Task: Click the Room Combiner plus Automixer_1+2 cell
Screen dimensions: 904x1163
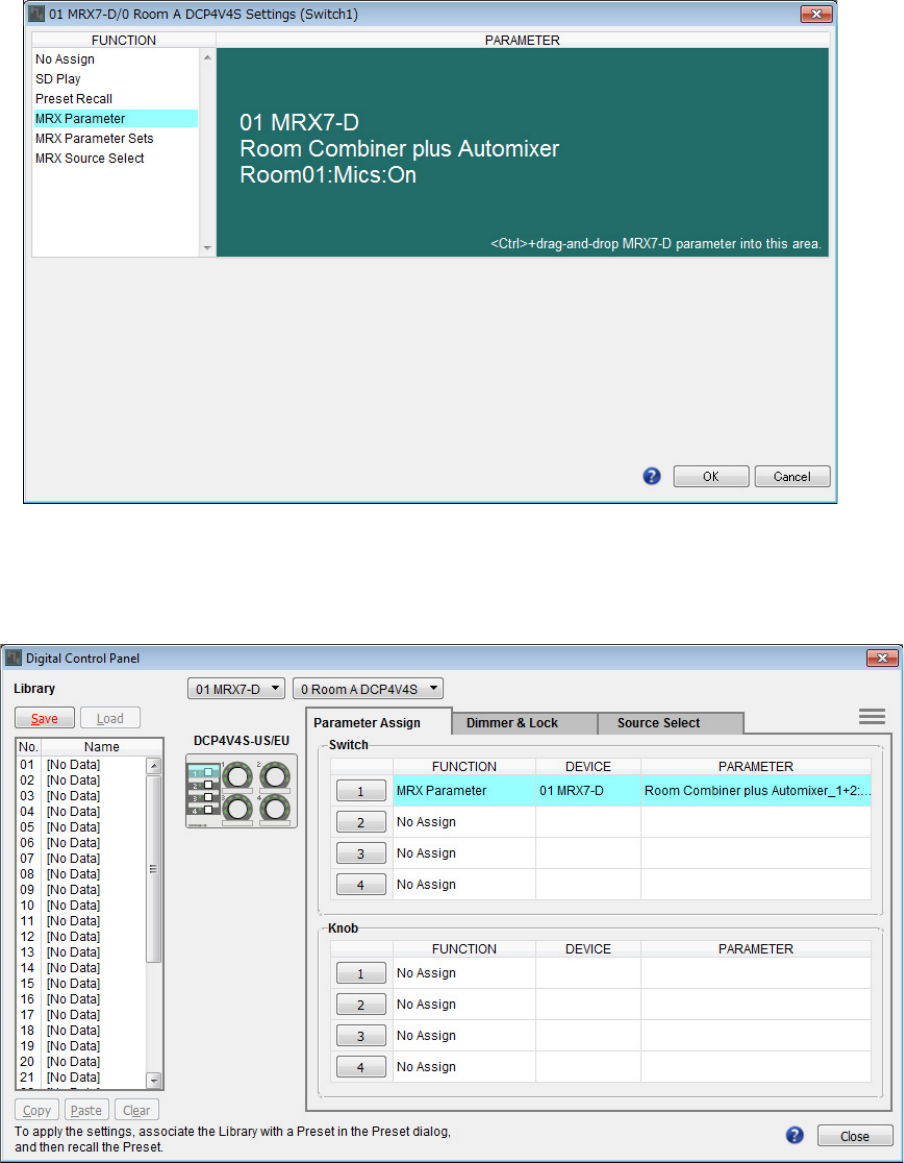Action: (756, 791)
